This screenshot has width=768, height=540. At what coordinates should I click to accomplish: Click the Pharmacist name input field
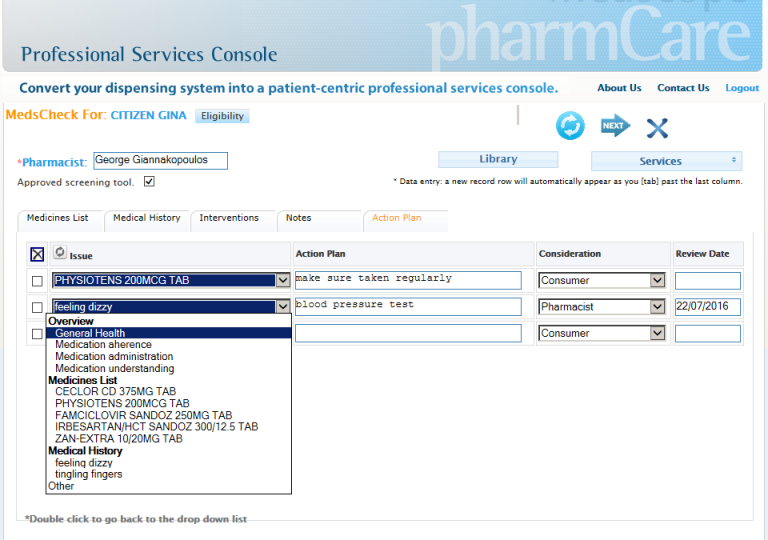pyautogui.click(x=161, y=161)
